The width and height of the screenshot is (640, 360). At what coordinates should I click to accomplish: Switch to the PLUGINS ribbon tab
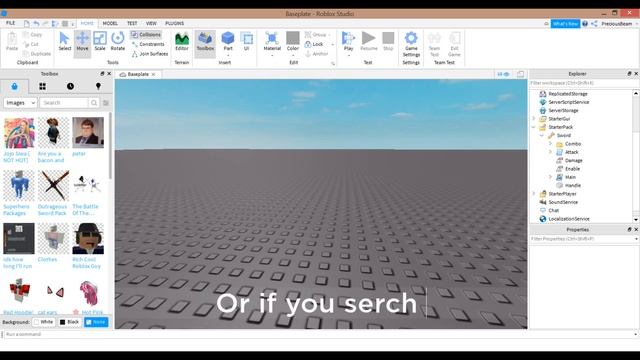174,23
